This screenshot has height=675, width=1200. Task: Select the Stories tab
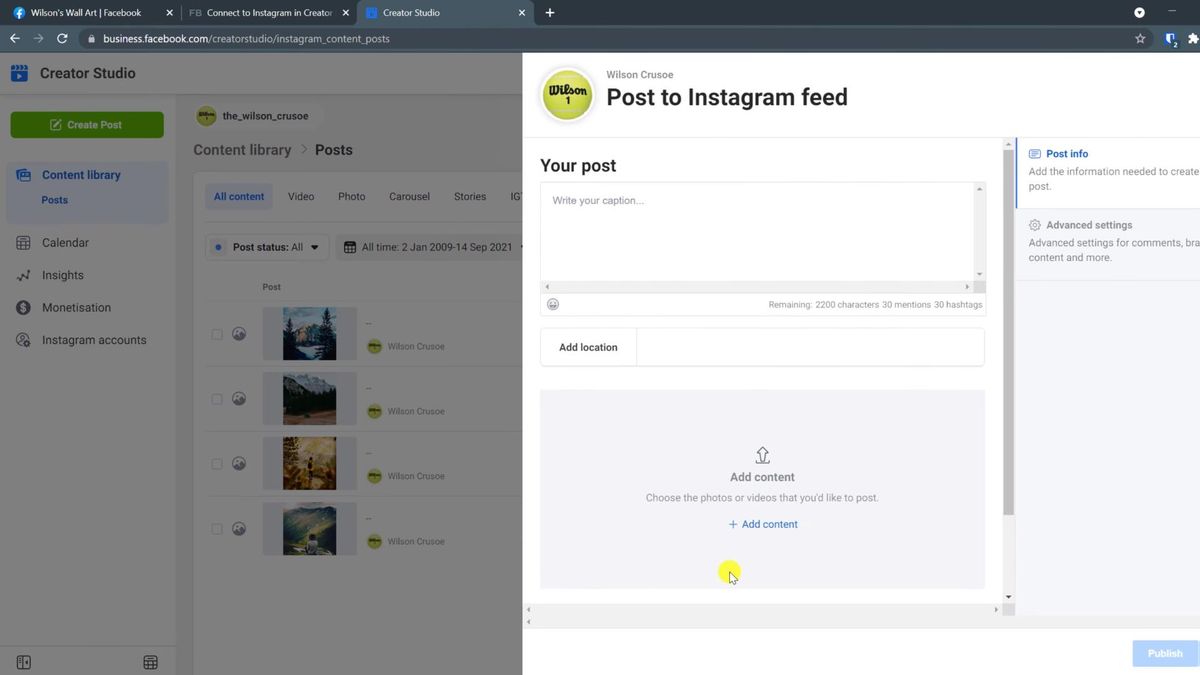pos(470,197)
